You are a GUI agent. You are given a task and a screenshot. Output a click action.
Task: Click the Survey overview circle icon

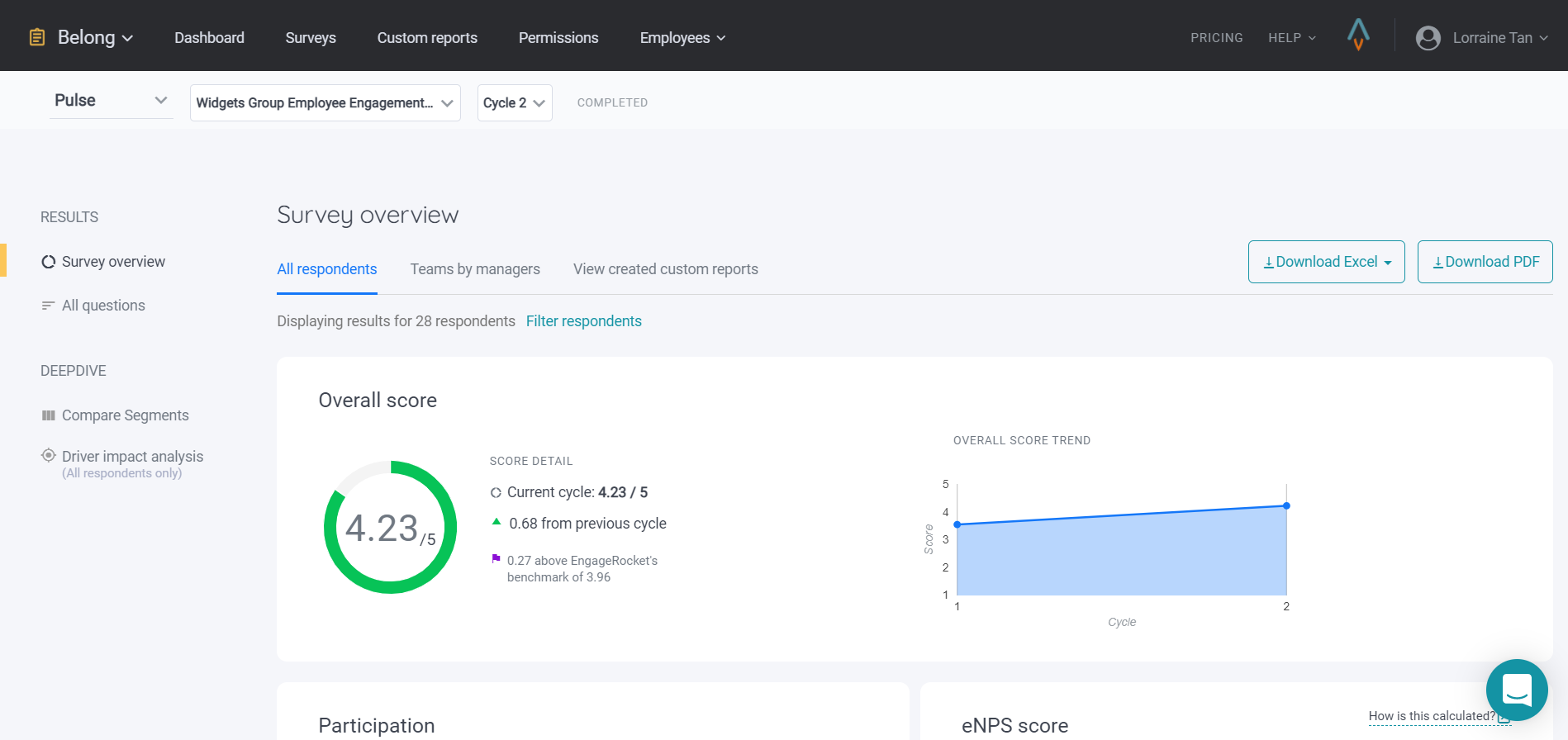49,262
